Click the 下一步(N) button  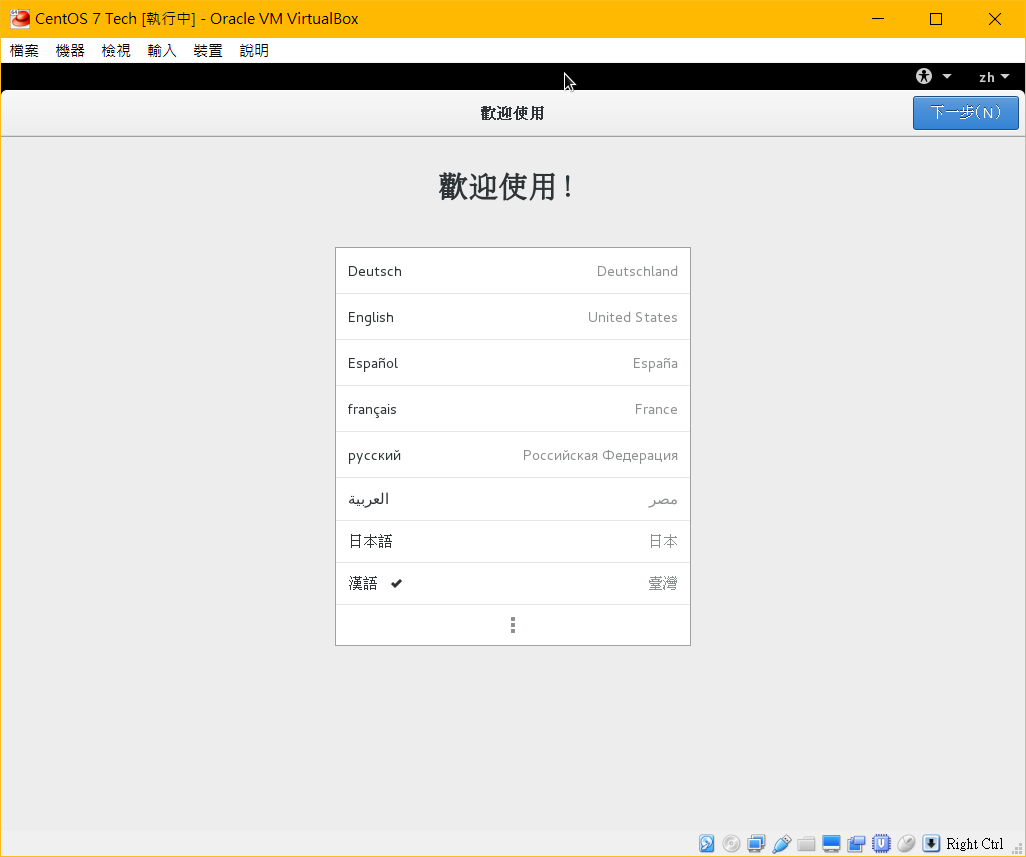click(x=965, y=113)
